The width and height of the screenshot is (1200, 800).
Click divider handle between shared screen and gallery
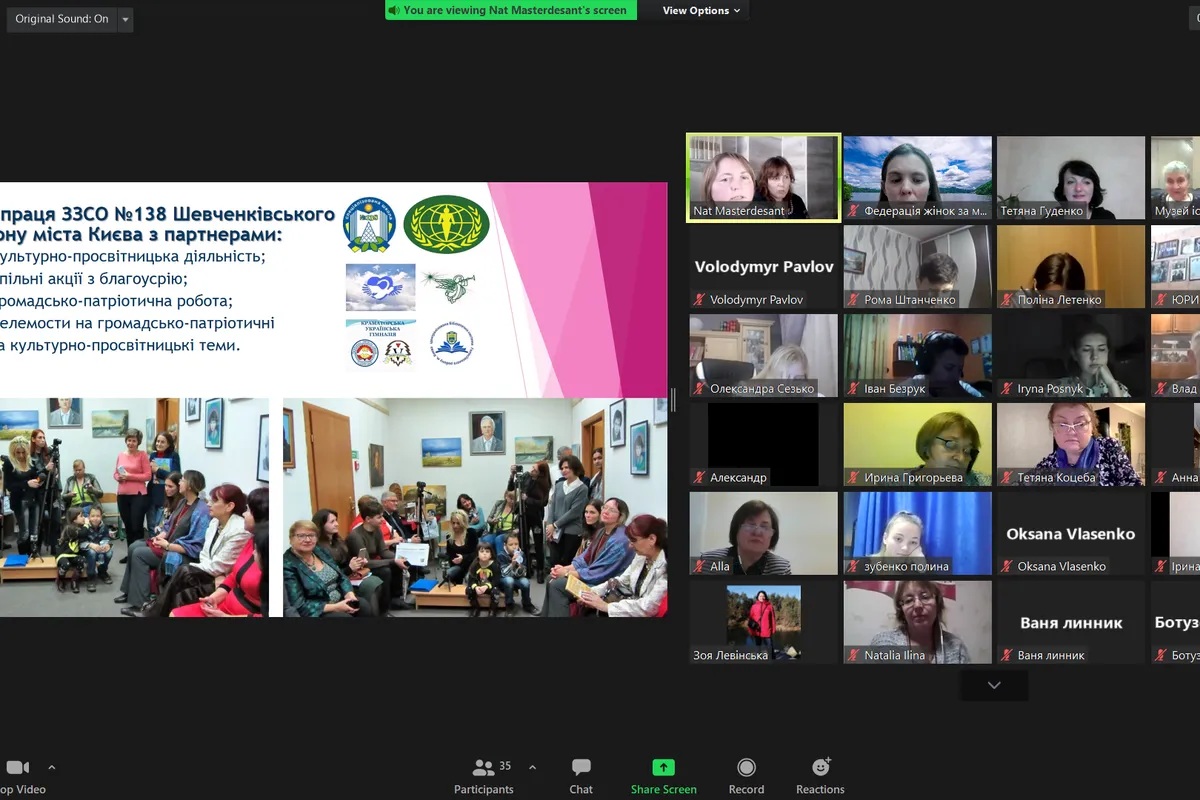point(673,400)
